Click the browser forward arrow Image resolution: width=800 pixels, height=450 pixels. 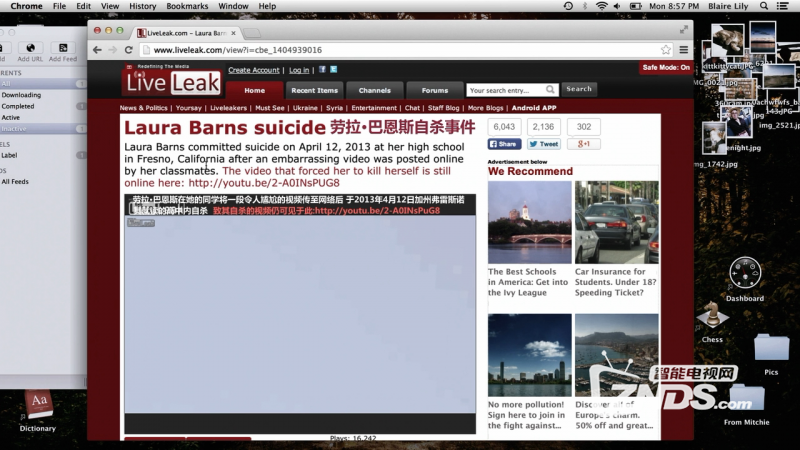[113, 50]
